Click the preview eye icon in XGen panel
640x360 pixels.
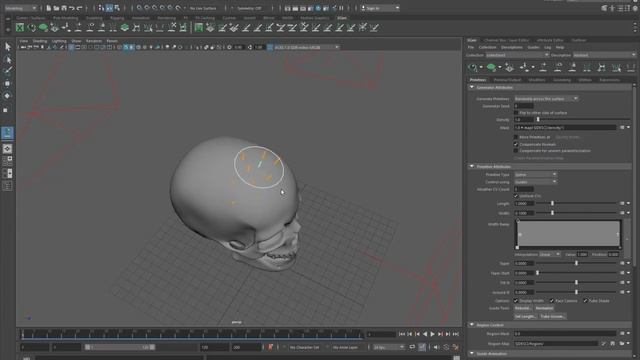point(473,67)
